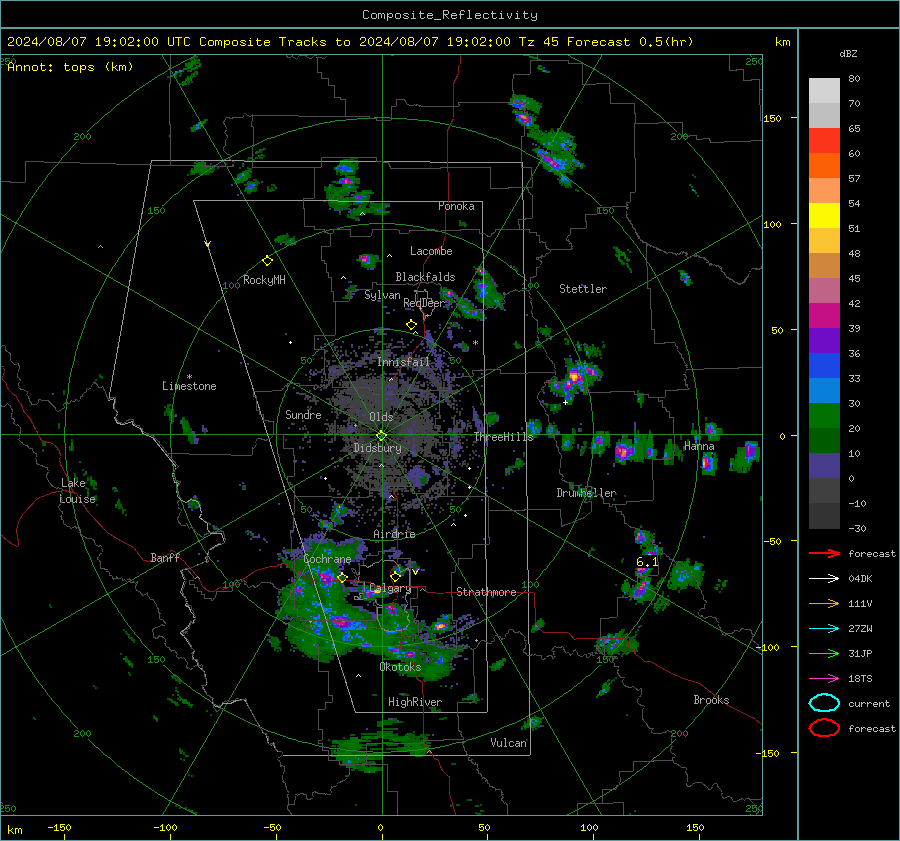The width and height of the screenshot is (900, 841).
Task: Click the white 04DK arrow icon
Action: point(824,579)
